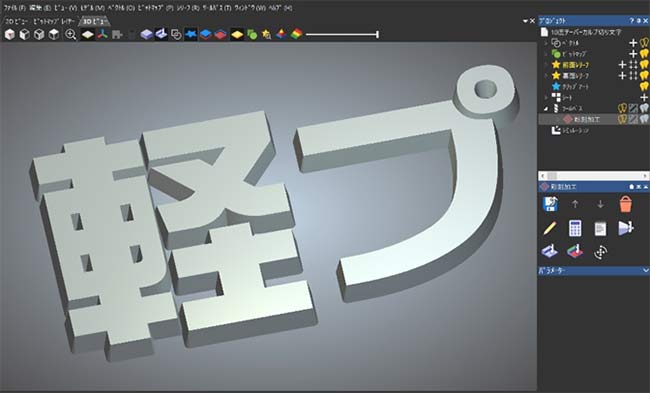Adjust the toolbar detail slider
This screenshot has width=650, height=393.
pyautogui.click(x=342, y=34)
